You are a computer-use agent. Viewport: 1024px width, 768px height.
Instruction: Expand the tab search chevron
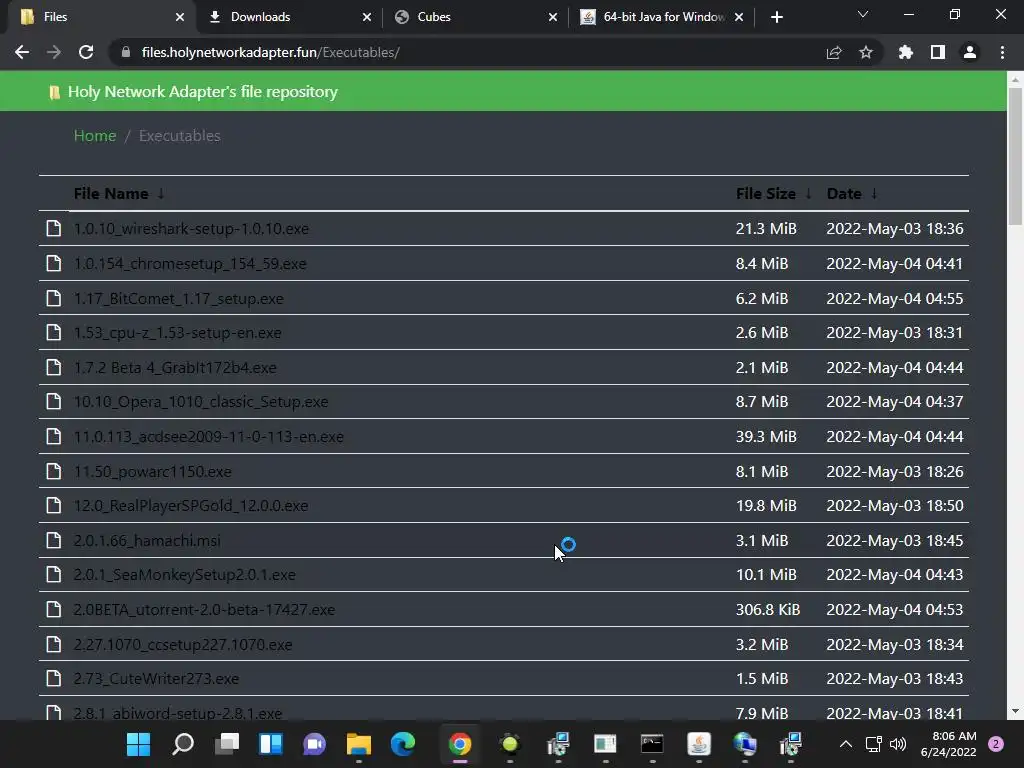pyautogui.click(x=863, y=14)
